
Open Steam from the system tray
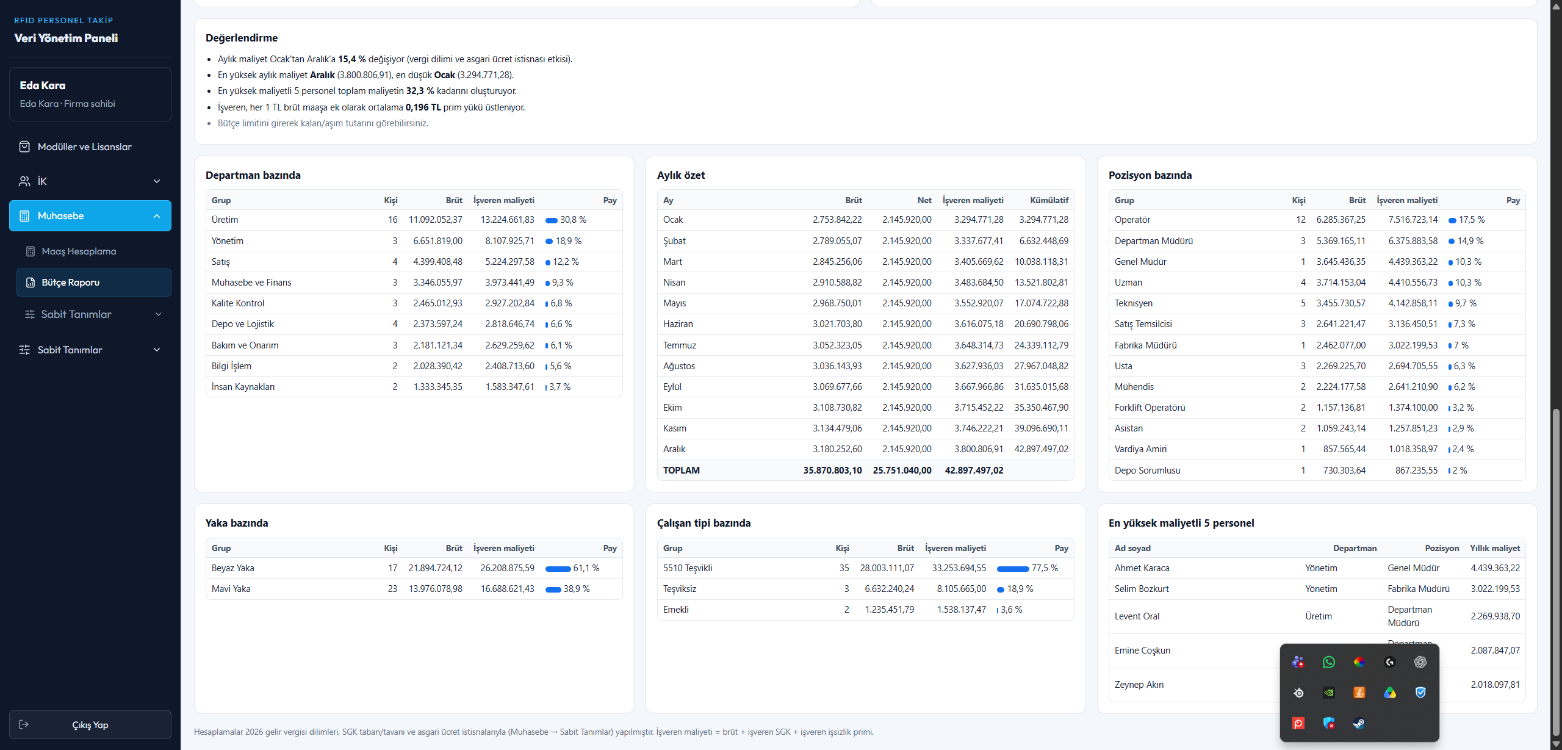coord(1359,722)
